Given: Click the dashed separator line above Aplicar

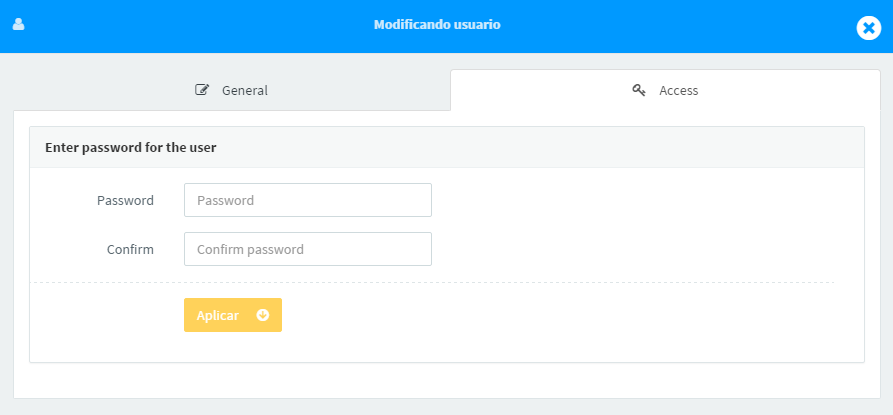Looking at the screenshot, I should (x=431, y=282).
